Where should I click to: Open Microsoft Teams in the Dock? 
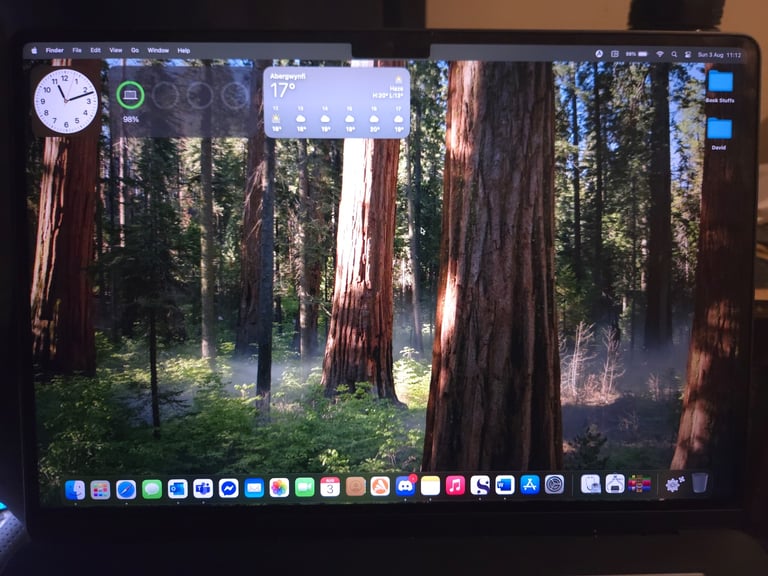(203, 488)
